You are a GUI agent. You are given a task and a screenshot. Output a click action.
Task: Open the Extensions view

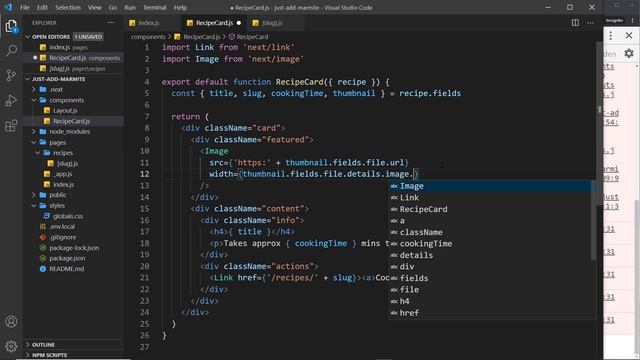tap(11, 125)
